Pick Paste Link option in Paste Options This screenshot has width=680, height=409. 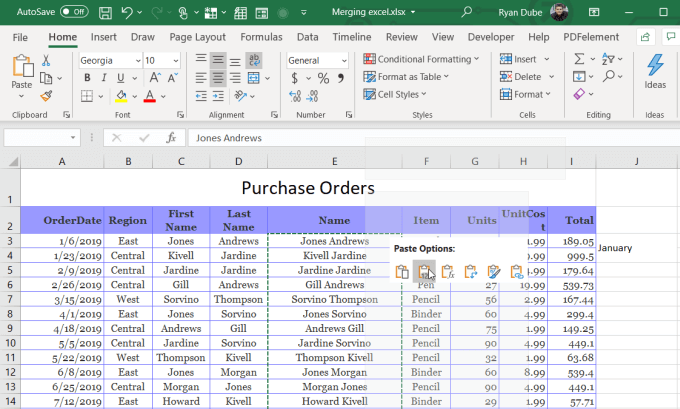(x=517, y=271)
